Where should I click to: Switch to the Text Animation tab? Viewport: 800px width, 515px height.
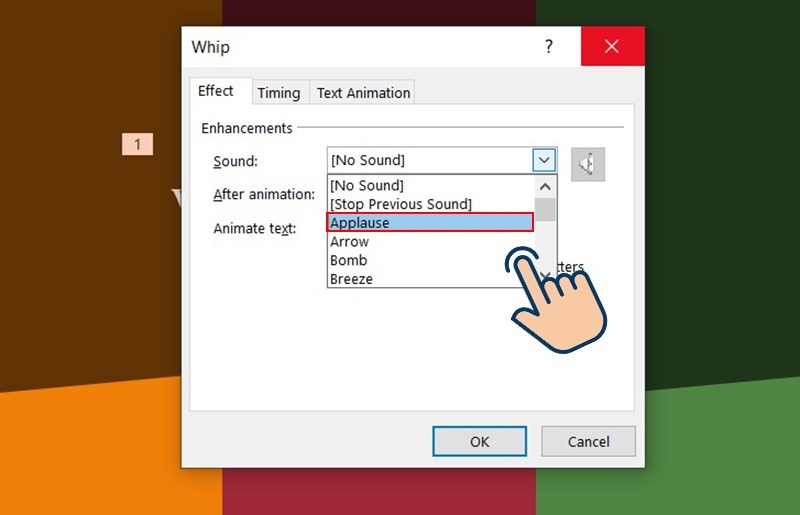coord(363,93)
